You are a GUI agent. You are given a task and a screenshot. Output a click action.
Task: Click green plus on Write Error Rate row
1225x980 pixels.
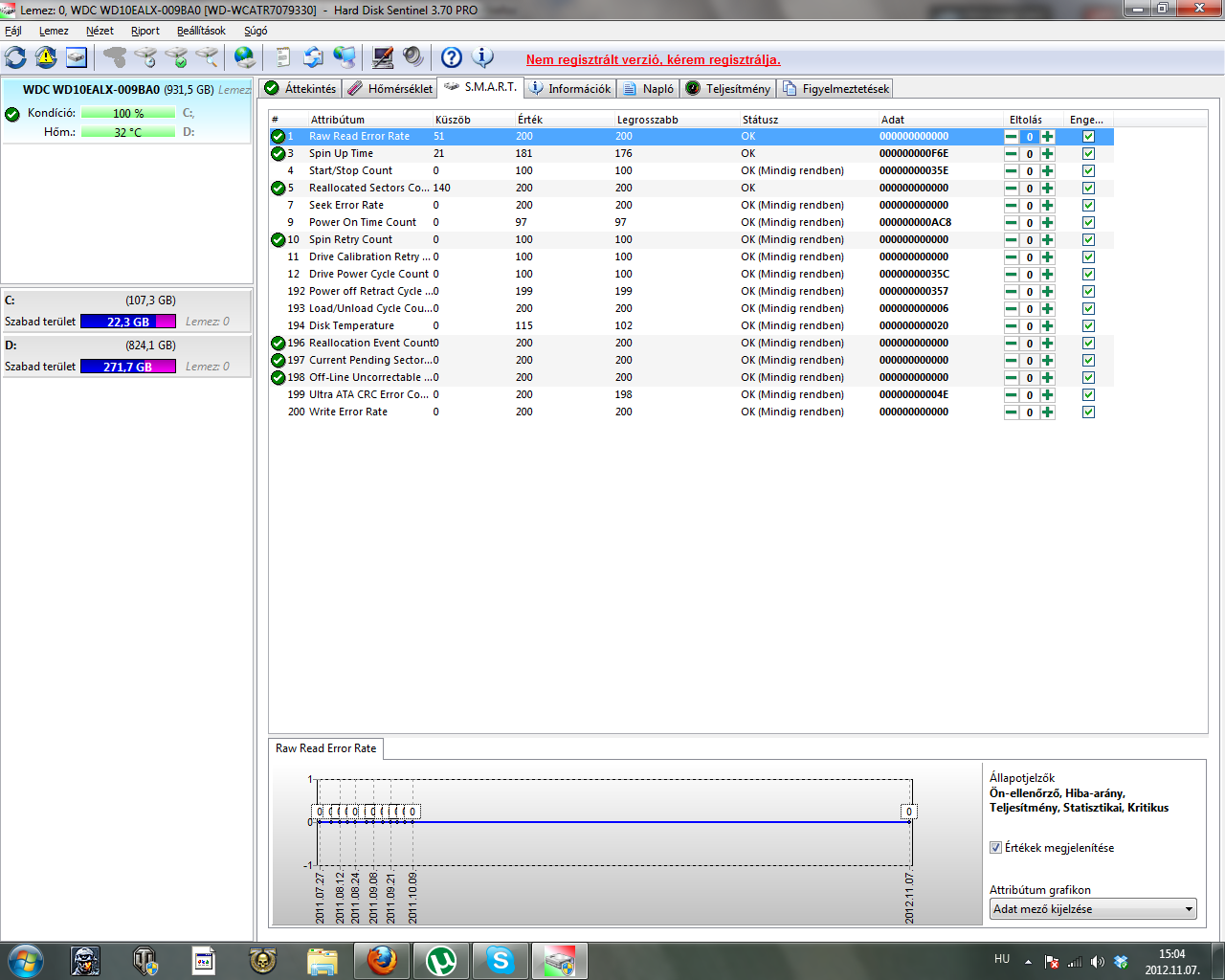click(x=1048, y=412)
